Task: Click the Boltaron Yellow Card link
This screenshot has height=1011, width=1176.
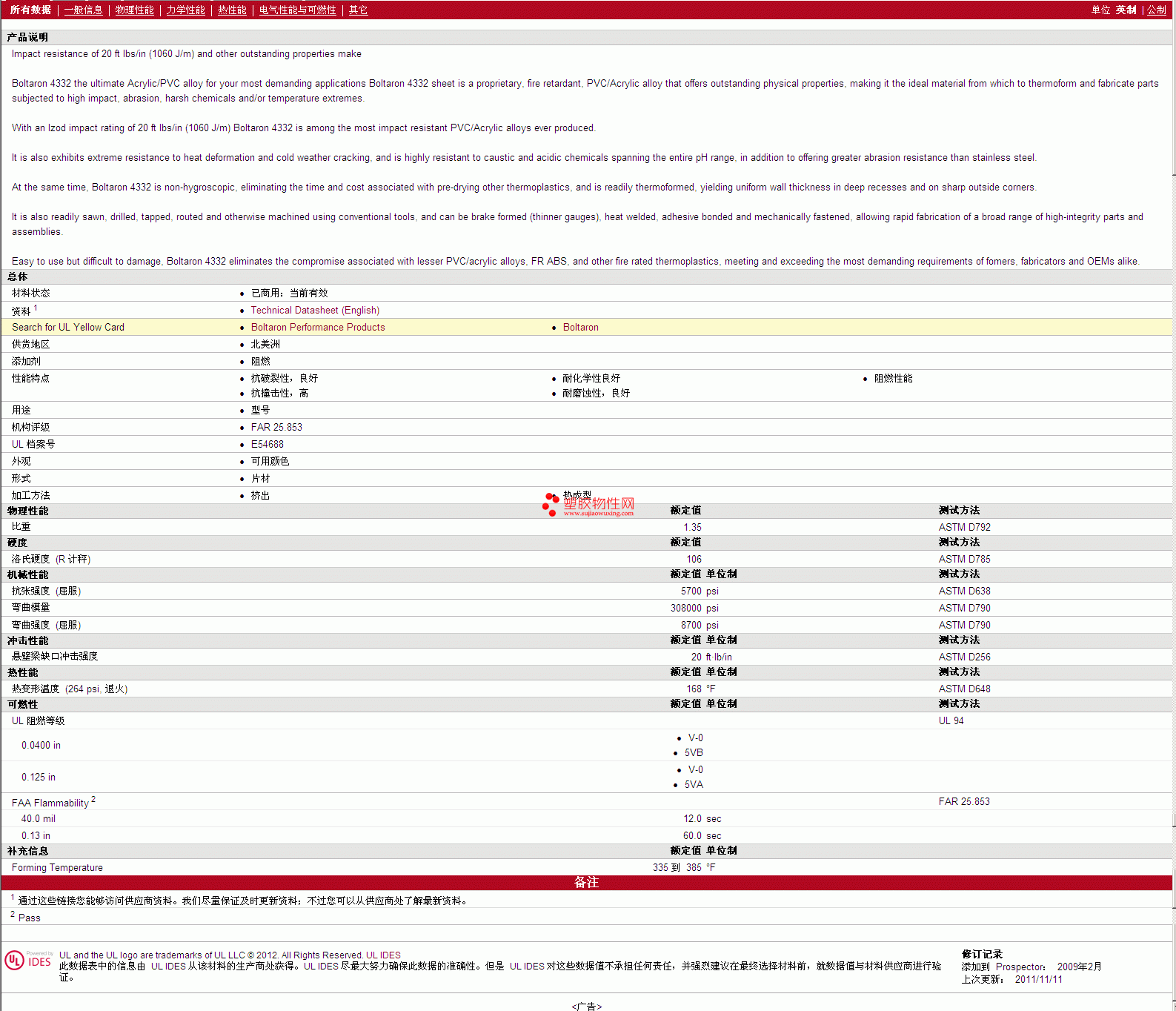Action: [x=581, y=327]
